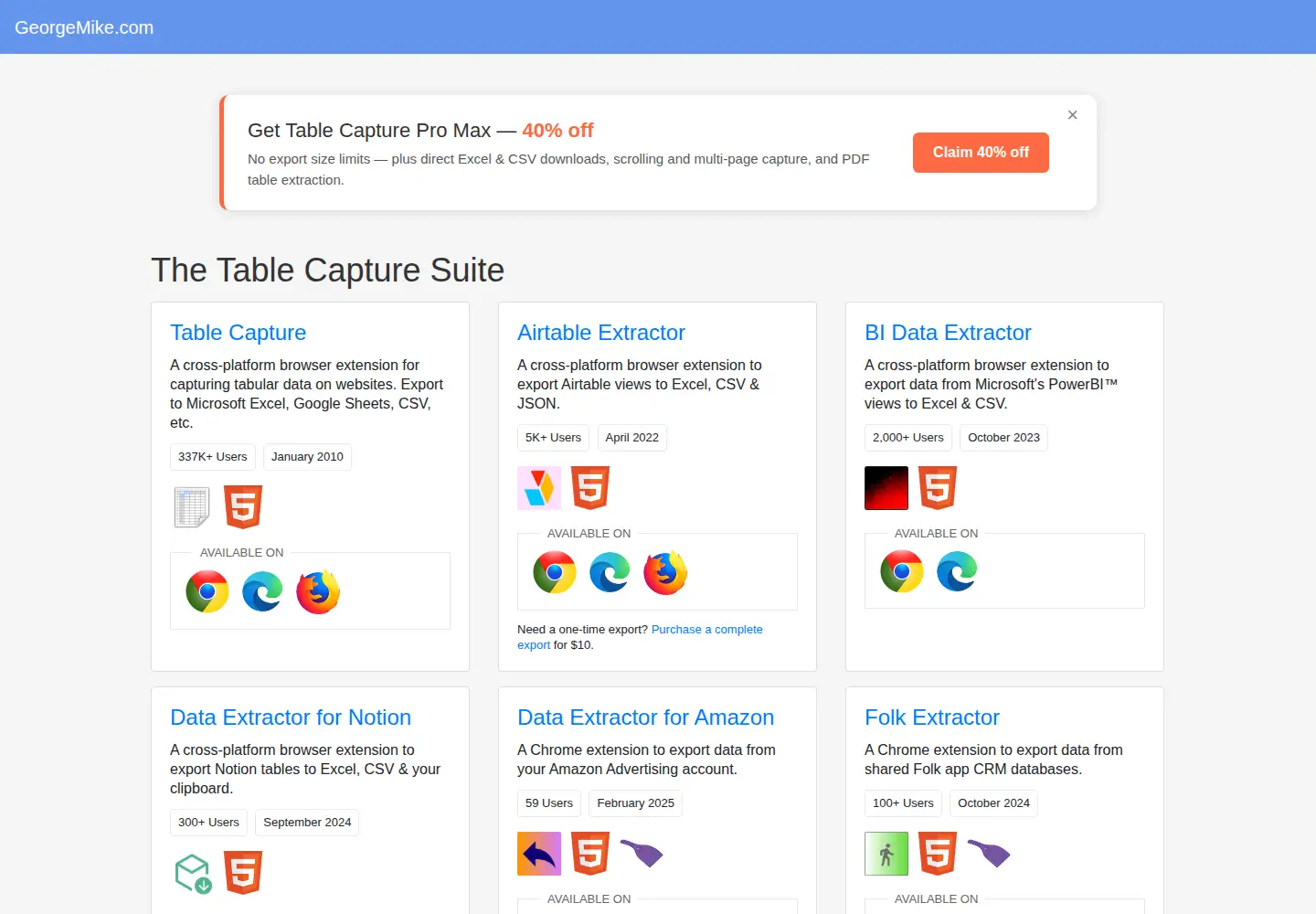Click the Claim 40% off button

(981, 153)
